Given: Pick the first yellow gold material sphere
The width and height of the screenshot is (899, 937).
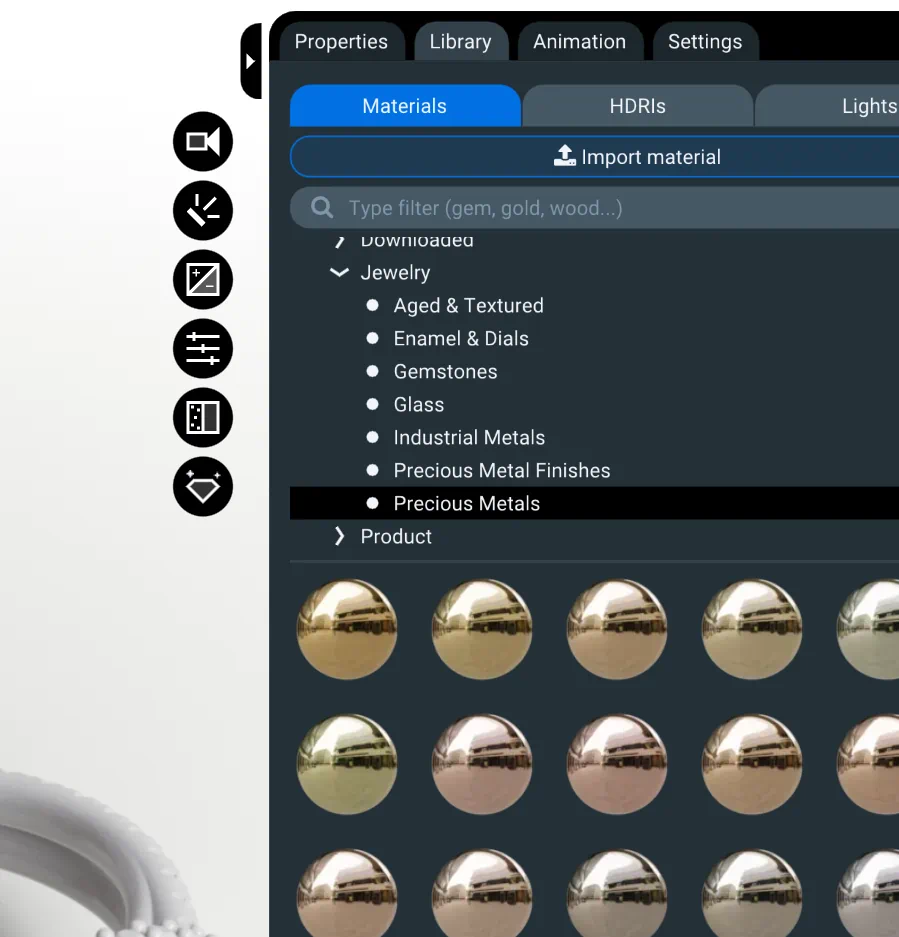Looking at the screenshot, I should 347,629.
